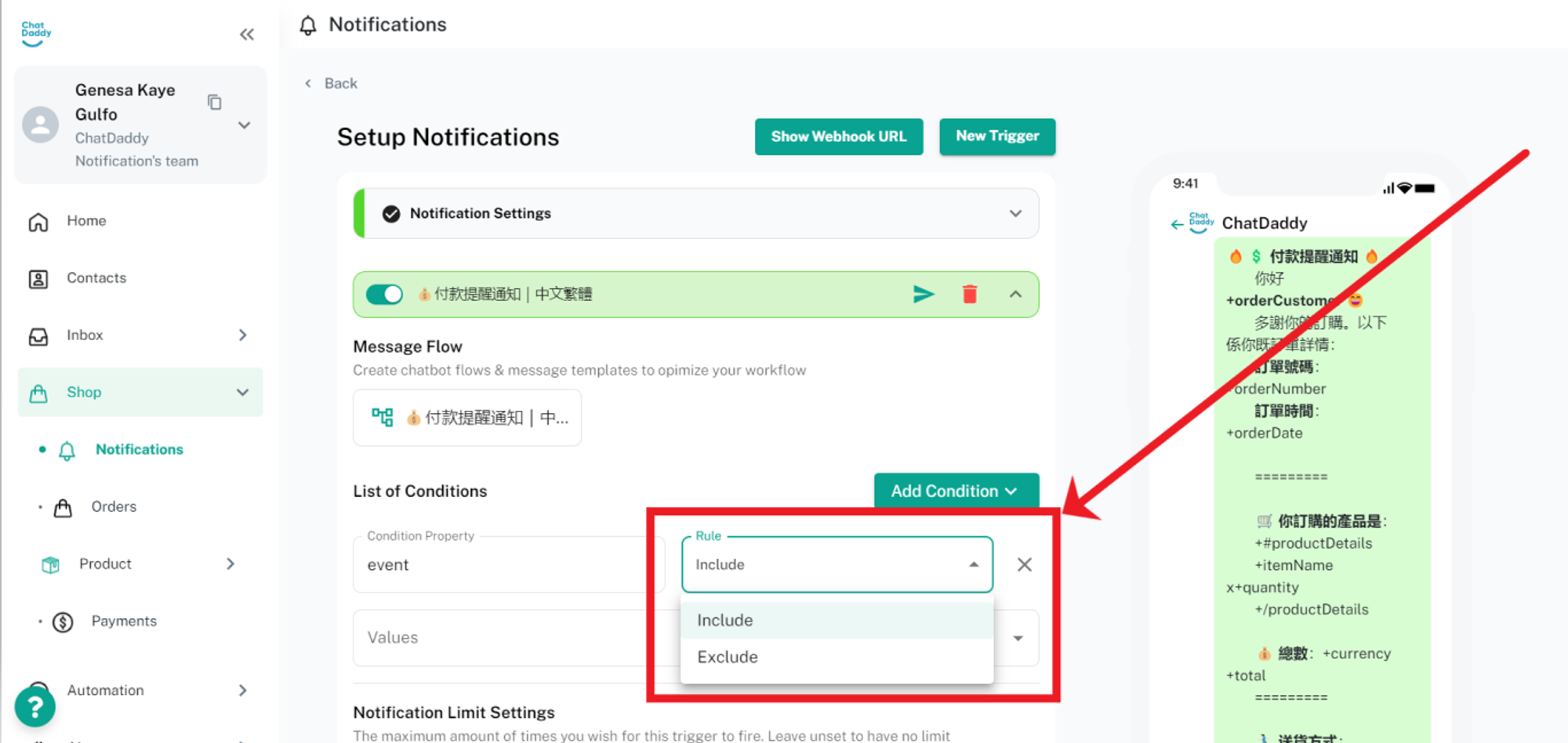Remove the condition with X icon
This screenshot has height=743, width=1568.
pos(1024,565)
